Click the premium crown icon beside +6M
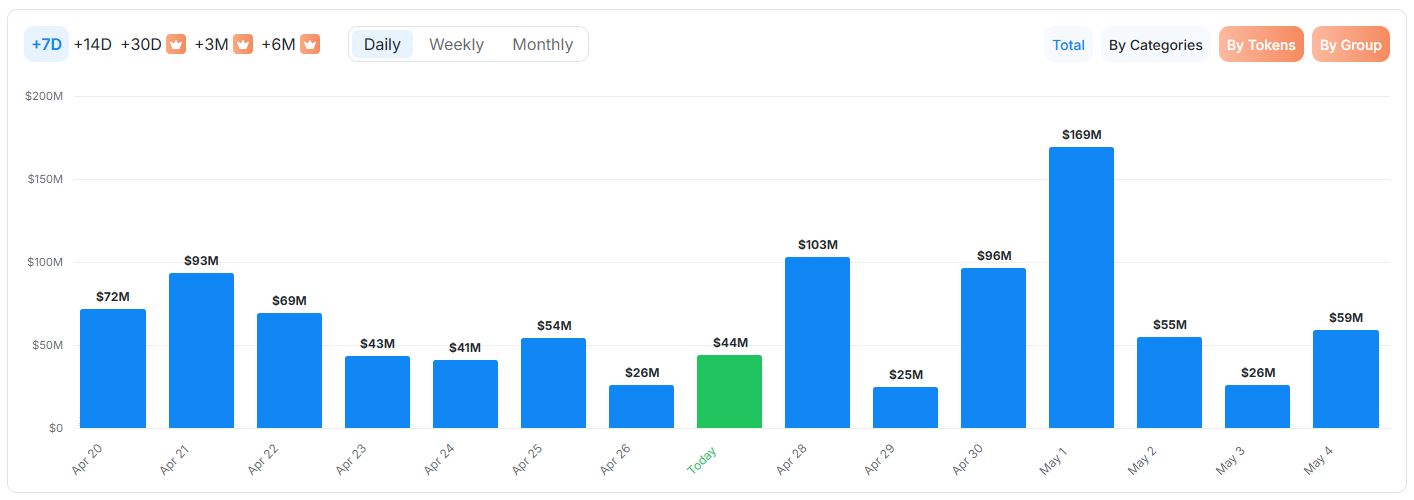The width and height of the screenshot is (1414, 500). pos(310,45)
